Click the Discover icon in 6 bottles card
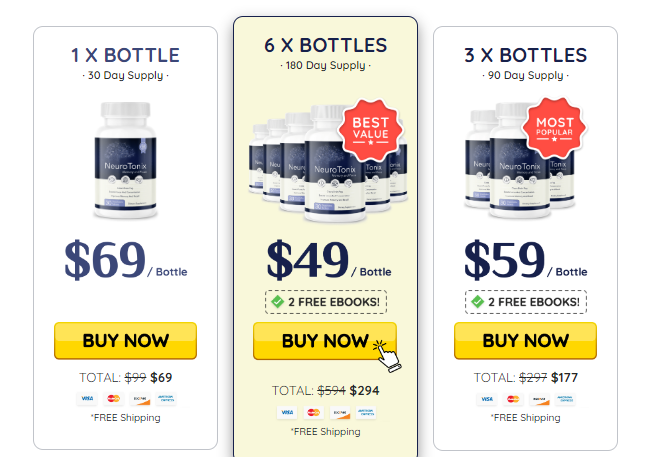Screen dimensions: 645x457 [x=338, y=412]
